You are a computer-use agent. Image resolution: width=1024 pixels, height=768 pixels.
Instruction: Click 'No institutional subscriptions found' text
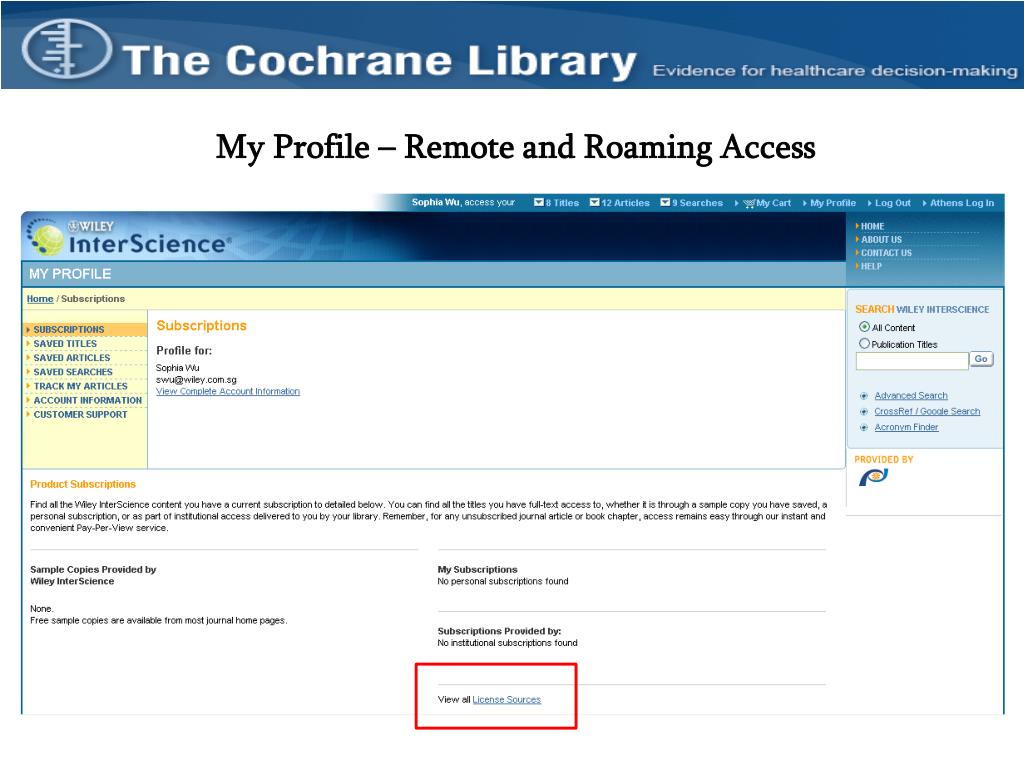coord(507,643)
